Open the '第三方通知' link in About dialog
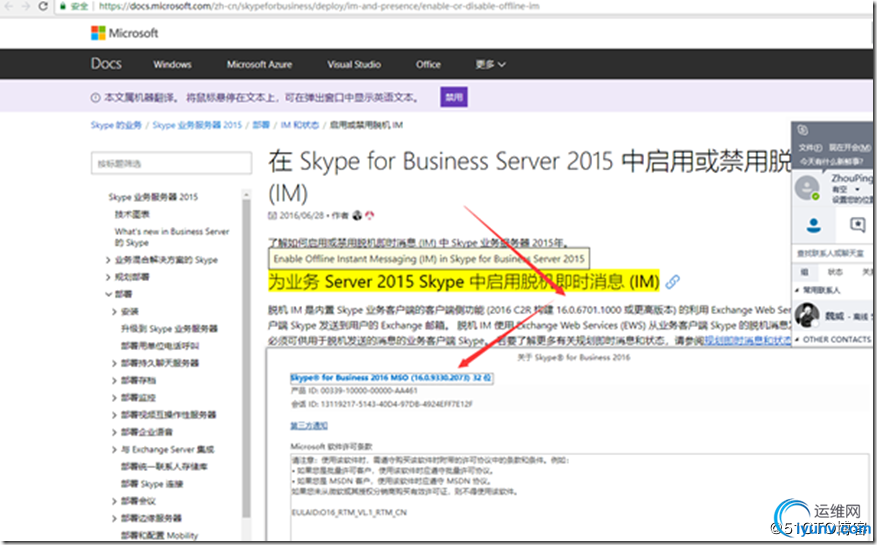Image resolution: width=877 pixels, height=545 pixels. pos(309,426)
